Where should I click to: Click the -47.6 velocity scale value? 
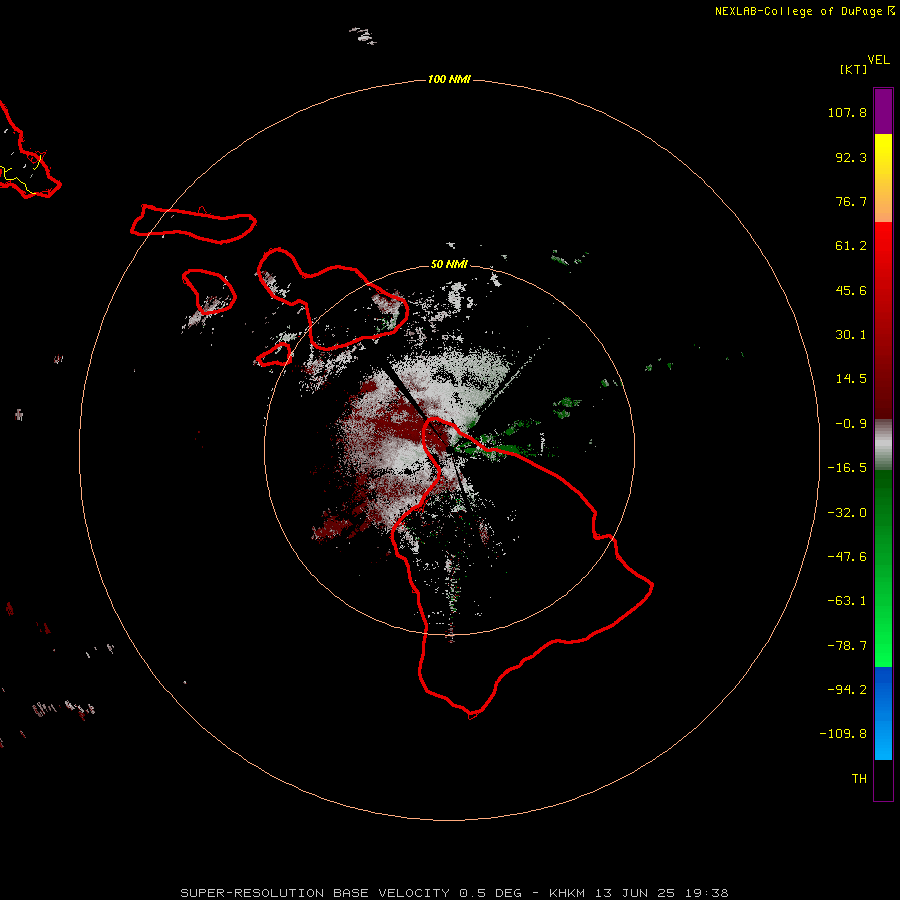847,557
